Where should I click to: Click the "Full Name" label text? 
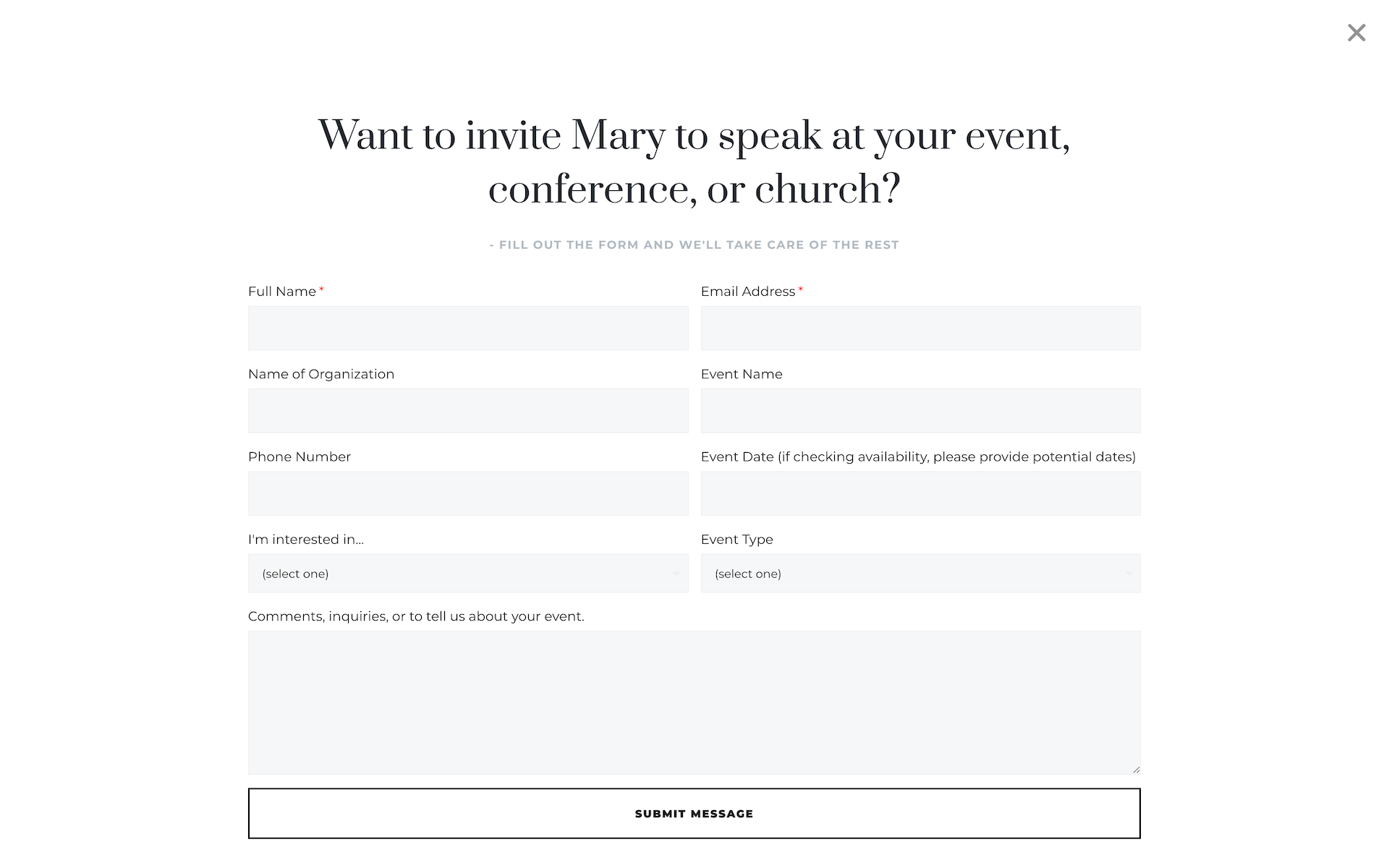point(282,292)
